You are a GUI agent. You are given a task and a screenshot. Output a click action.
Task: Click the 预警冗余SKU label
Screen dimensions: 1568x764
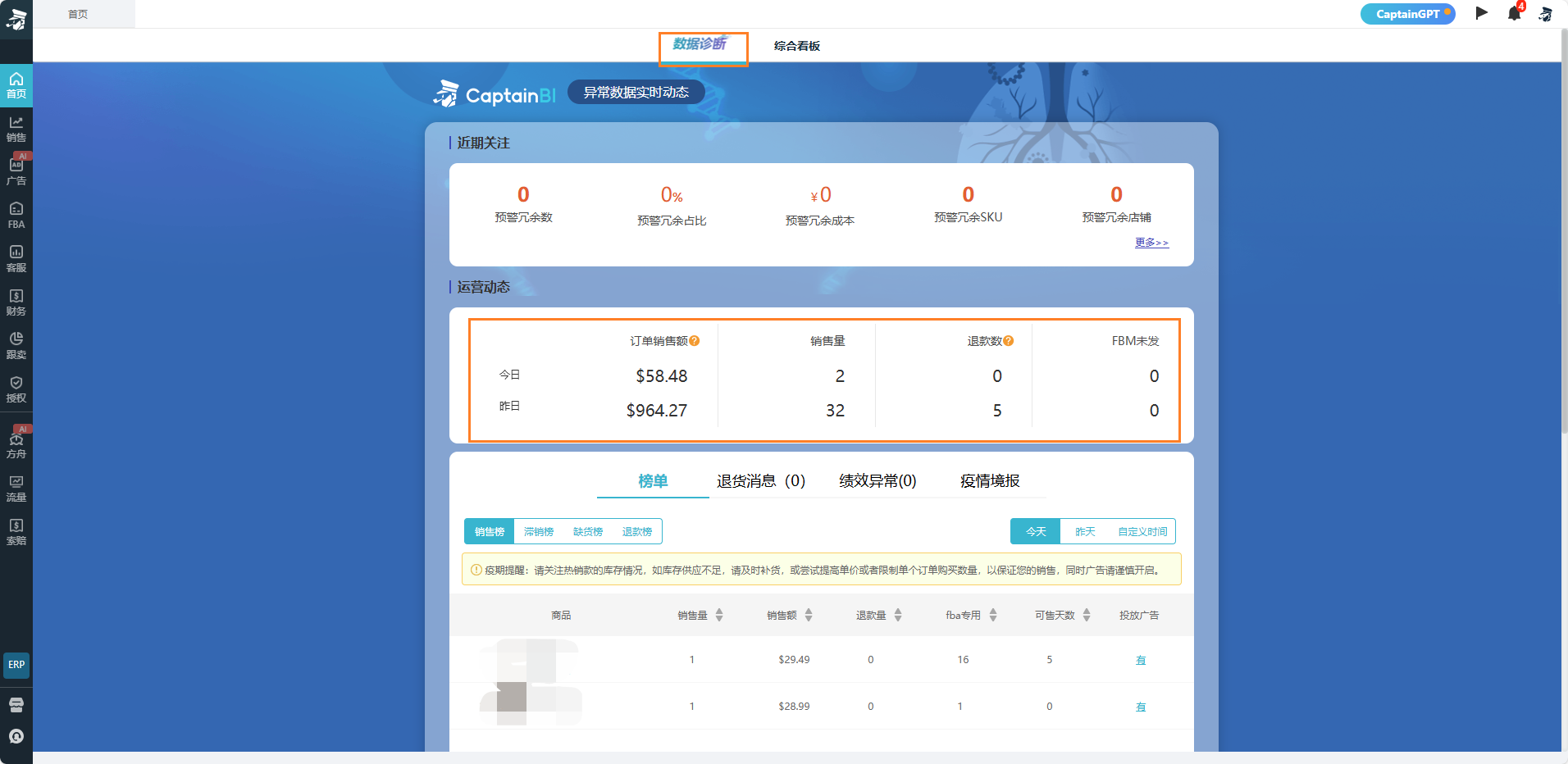pyautogui.click(x=968, y=217)
